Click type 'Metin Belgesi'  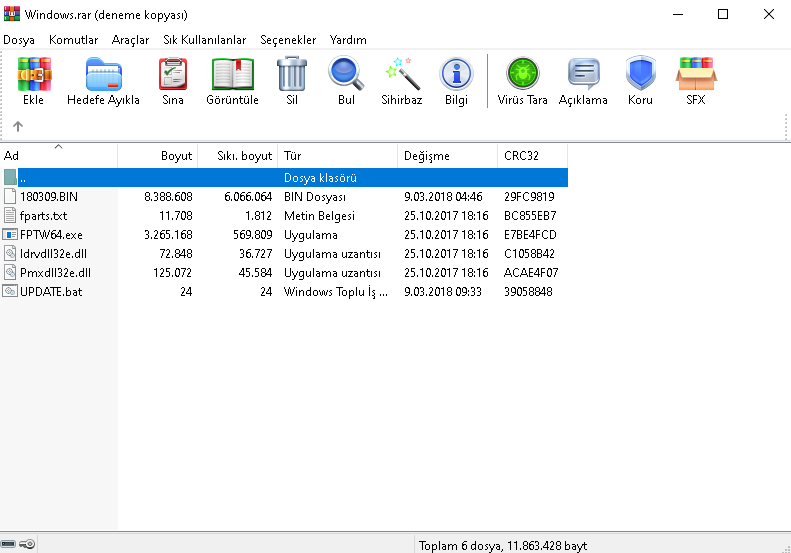click(x=319, y=215)
